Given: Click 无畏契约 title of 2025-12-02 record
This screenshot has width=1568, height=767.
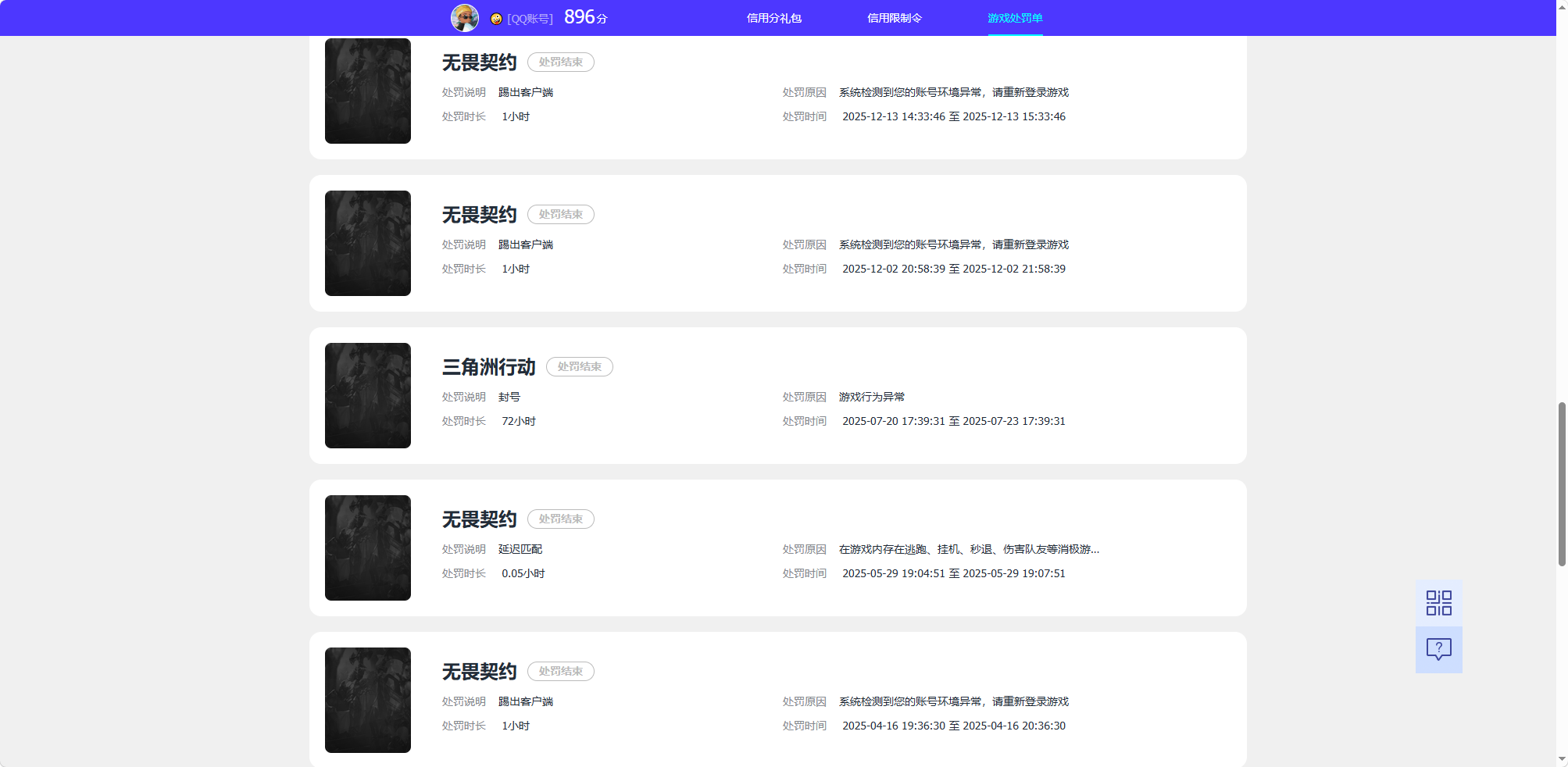Looking at the screenshot, I should (480, 215).
